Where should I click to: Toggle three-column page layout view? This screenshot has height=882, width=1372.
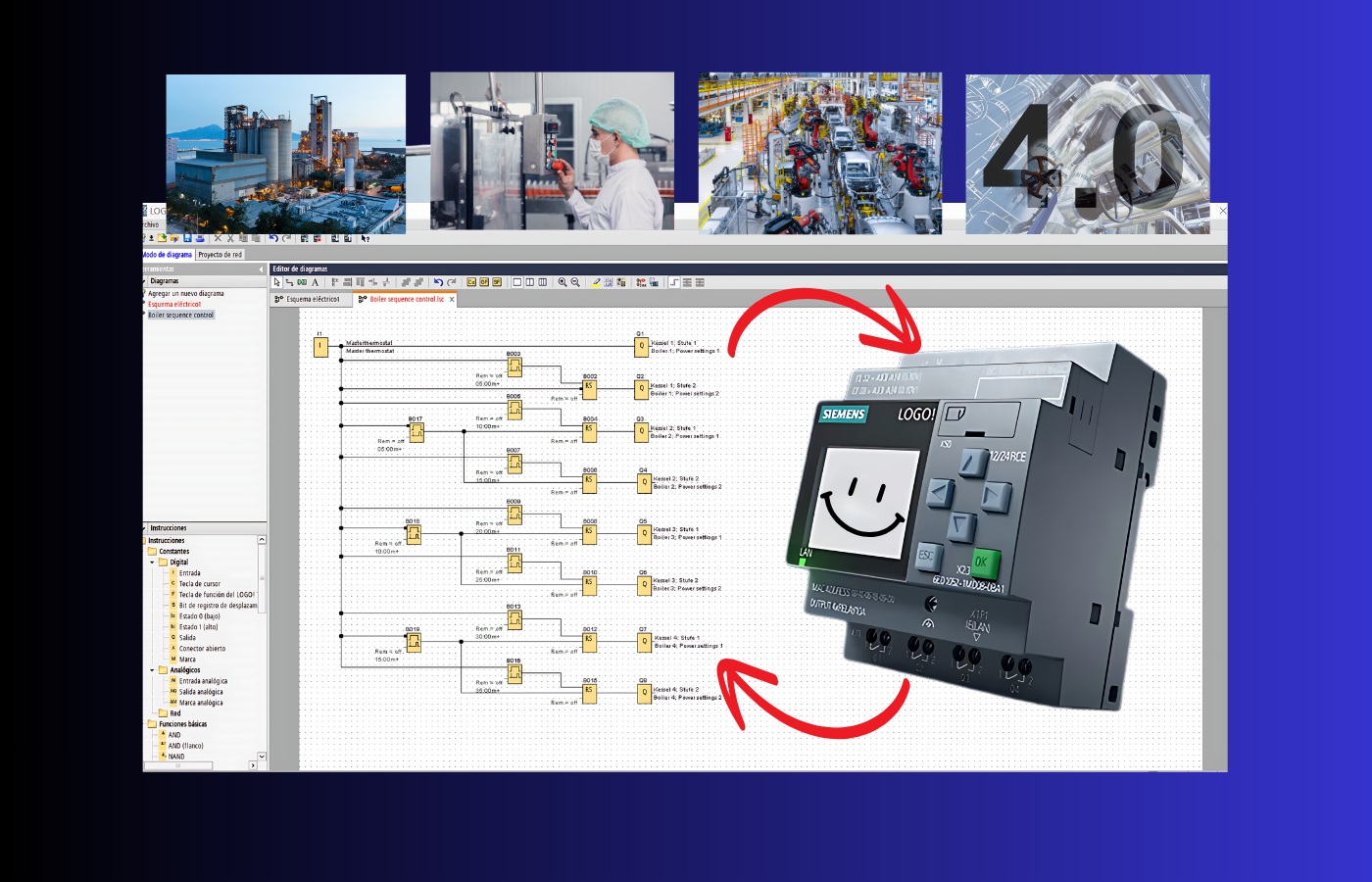[x=542, y=282]
